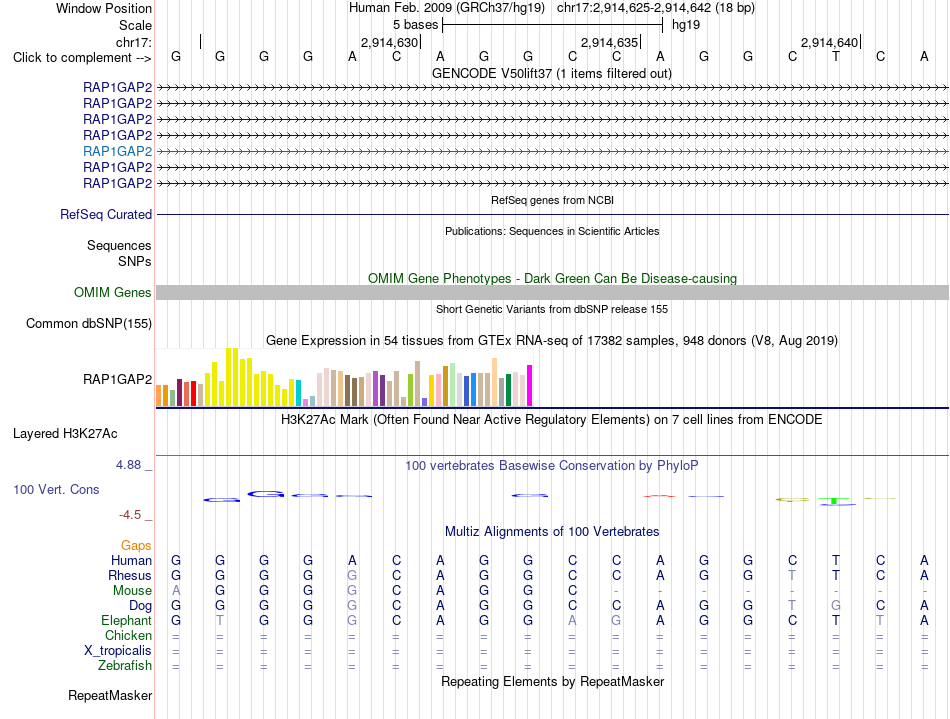The height and width of the screenshot is (719, 950).
Task: Open the Common dbSNP(155) track label
Action: [x=89, y=323]
